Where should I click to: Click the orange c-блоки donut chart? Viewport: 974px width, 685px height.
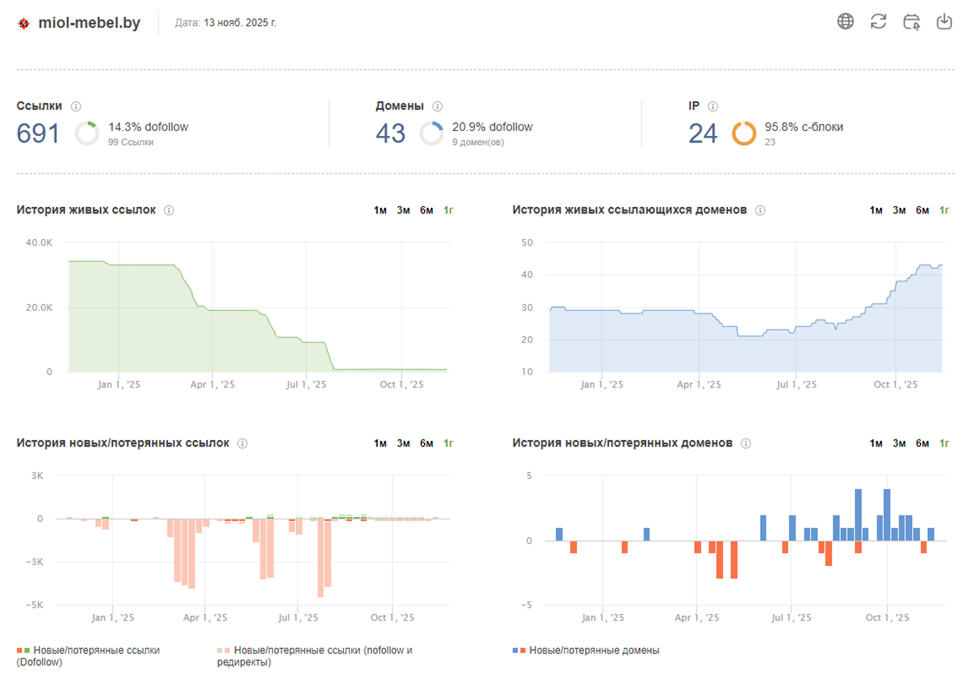click(x=744, y=134)
